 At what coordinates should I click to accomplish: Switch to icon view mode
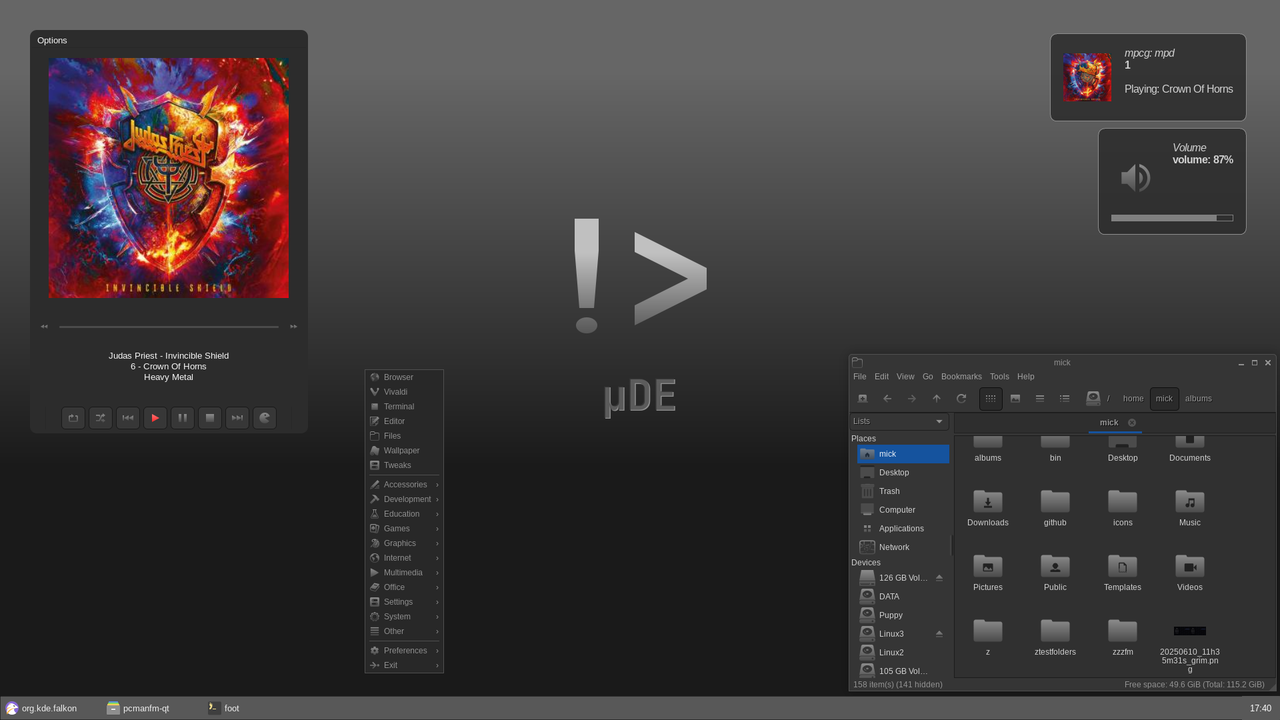[x=991, y=398]
